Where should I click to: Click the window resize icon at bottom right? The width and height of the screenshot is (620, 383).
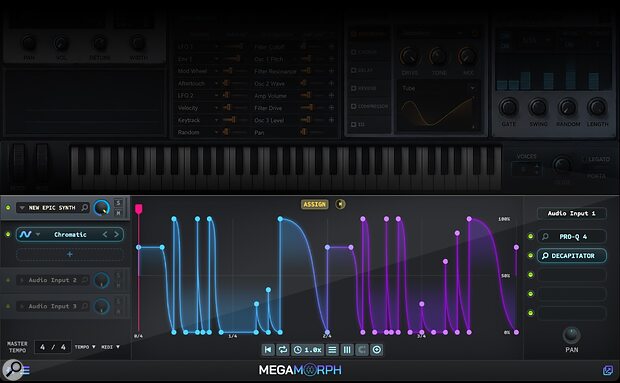tap(608, 370)
